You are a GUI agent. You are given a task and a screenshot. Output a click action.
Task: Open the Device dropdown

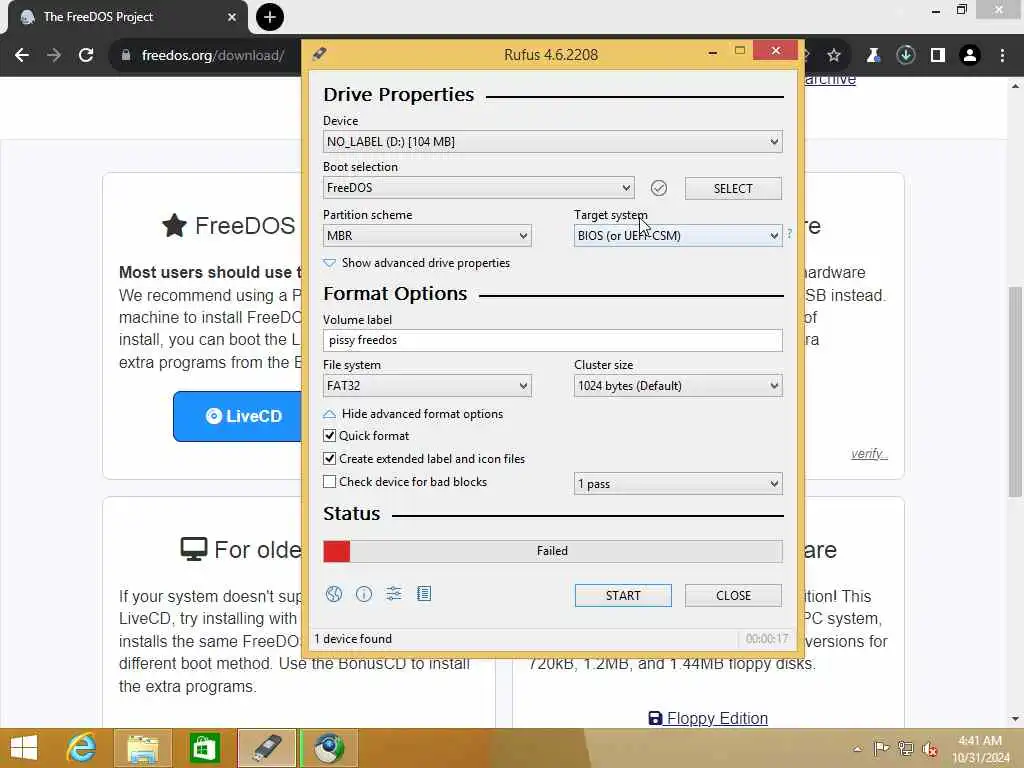click(552, 142)
